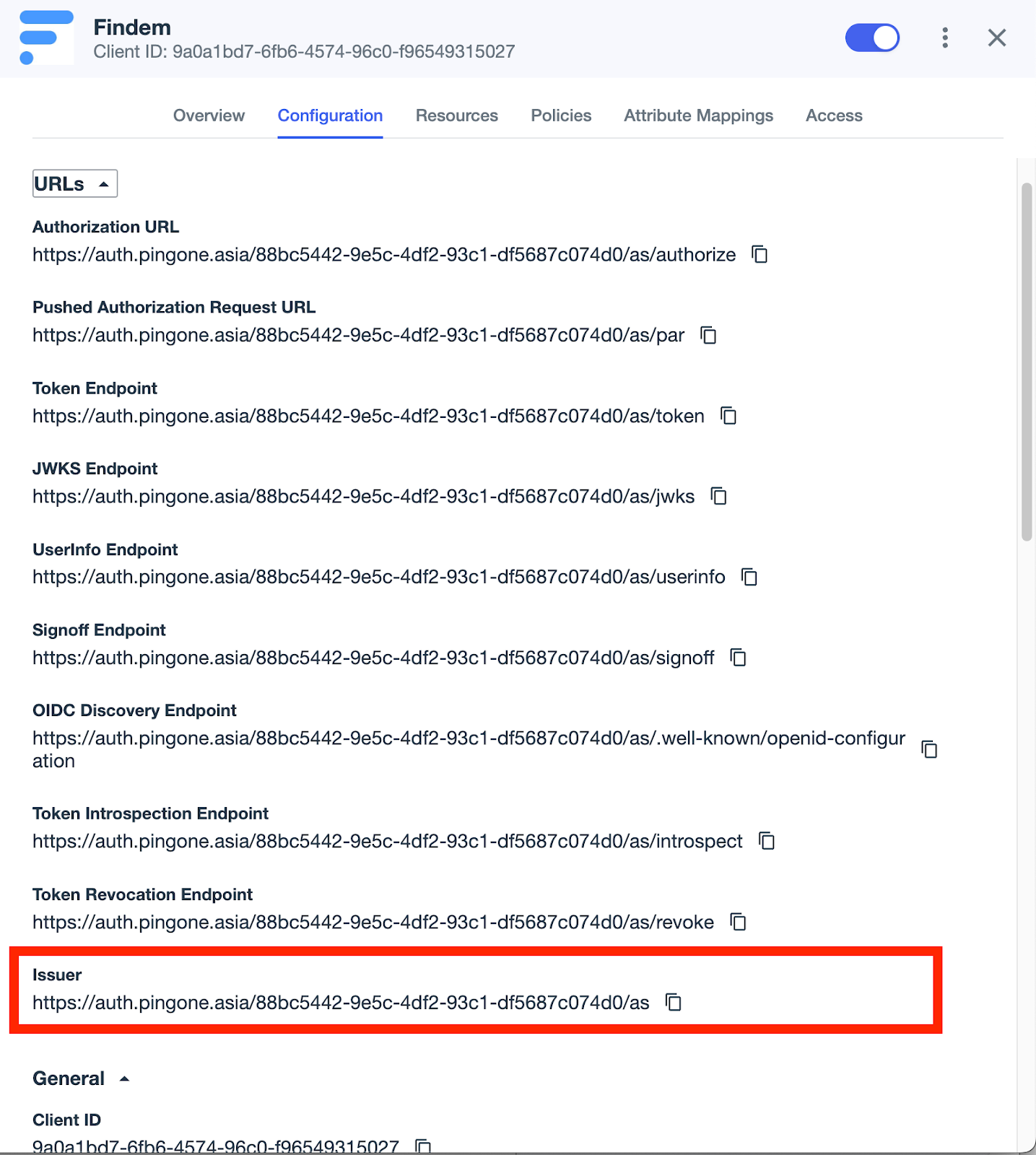Screen dimensions: 1036x1155
Task: Click the Findem application logo
Action: click(46, 38)
